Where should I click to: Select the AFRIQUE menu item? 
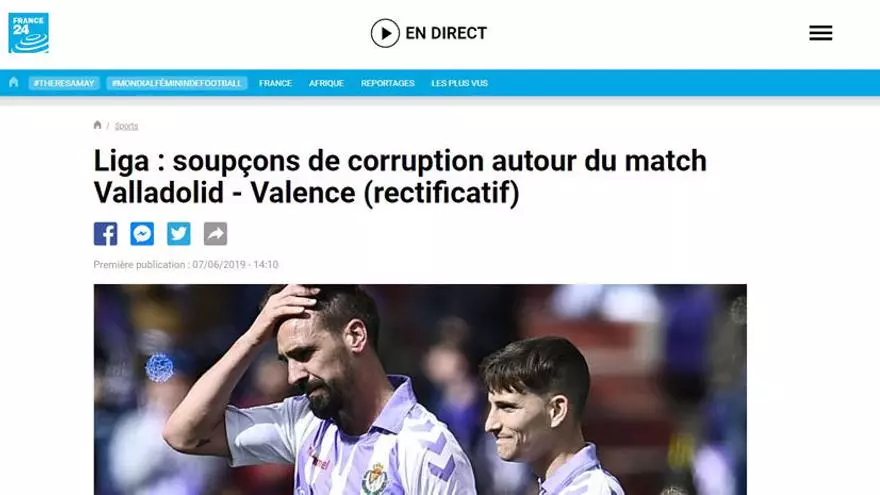point(326,83)
